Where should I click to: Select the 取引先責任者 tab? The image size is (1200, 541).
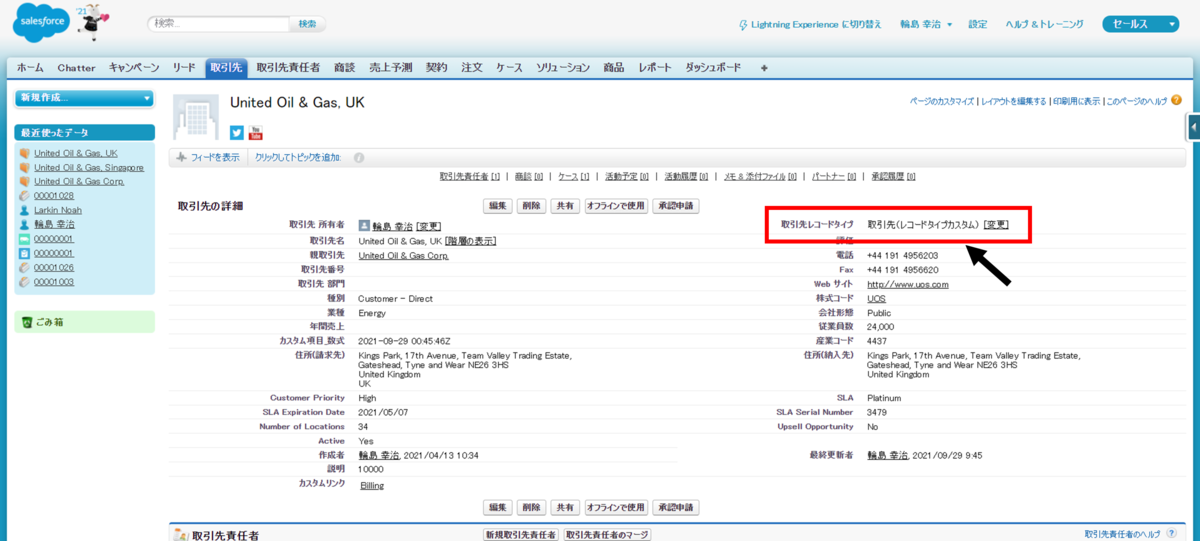click(288, 68)
